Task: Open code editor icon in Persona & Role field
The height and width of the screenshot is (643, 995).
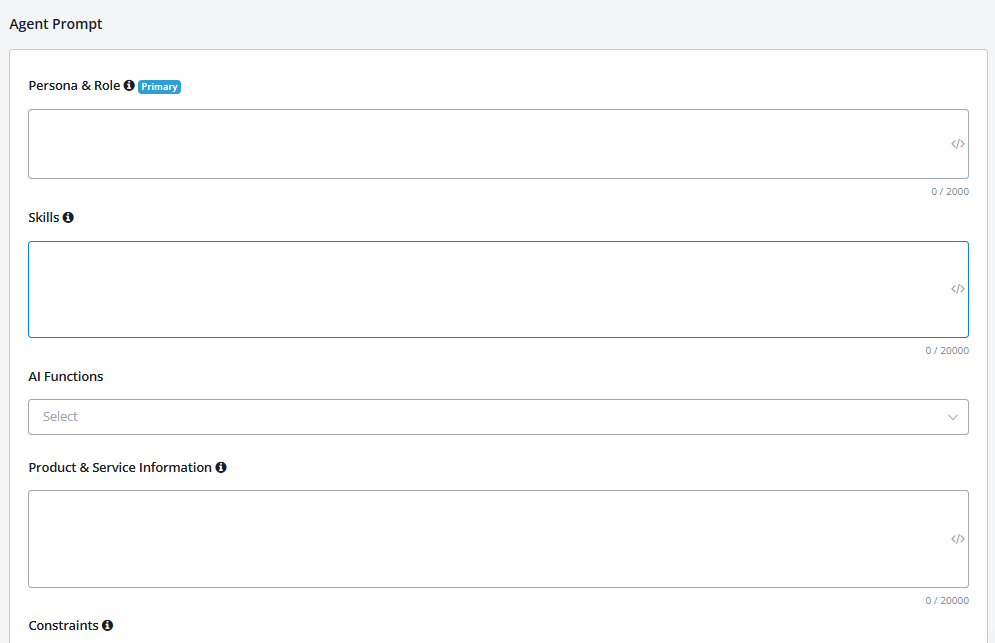Action: (957, 144)
